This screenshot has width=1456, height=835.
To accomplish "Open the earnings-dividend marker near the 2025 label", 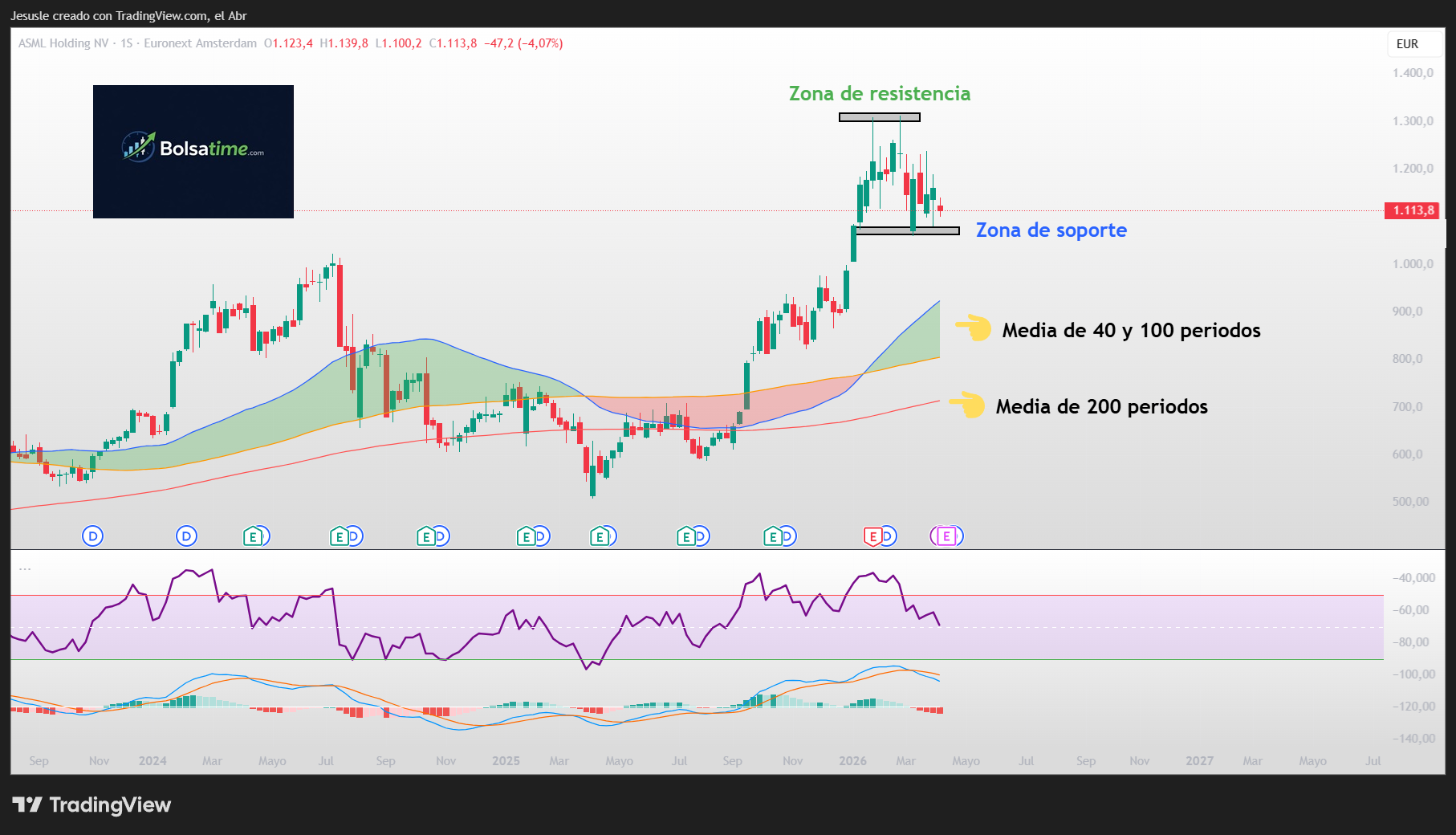I will [531, 536].
